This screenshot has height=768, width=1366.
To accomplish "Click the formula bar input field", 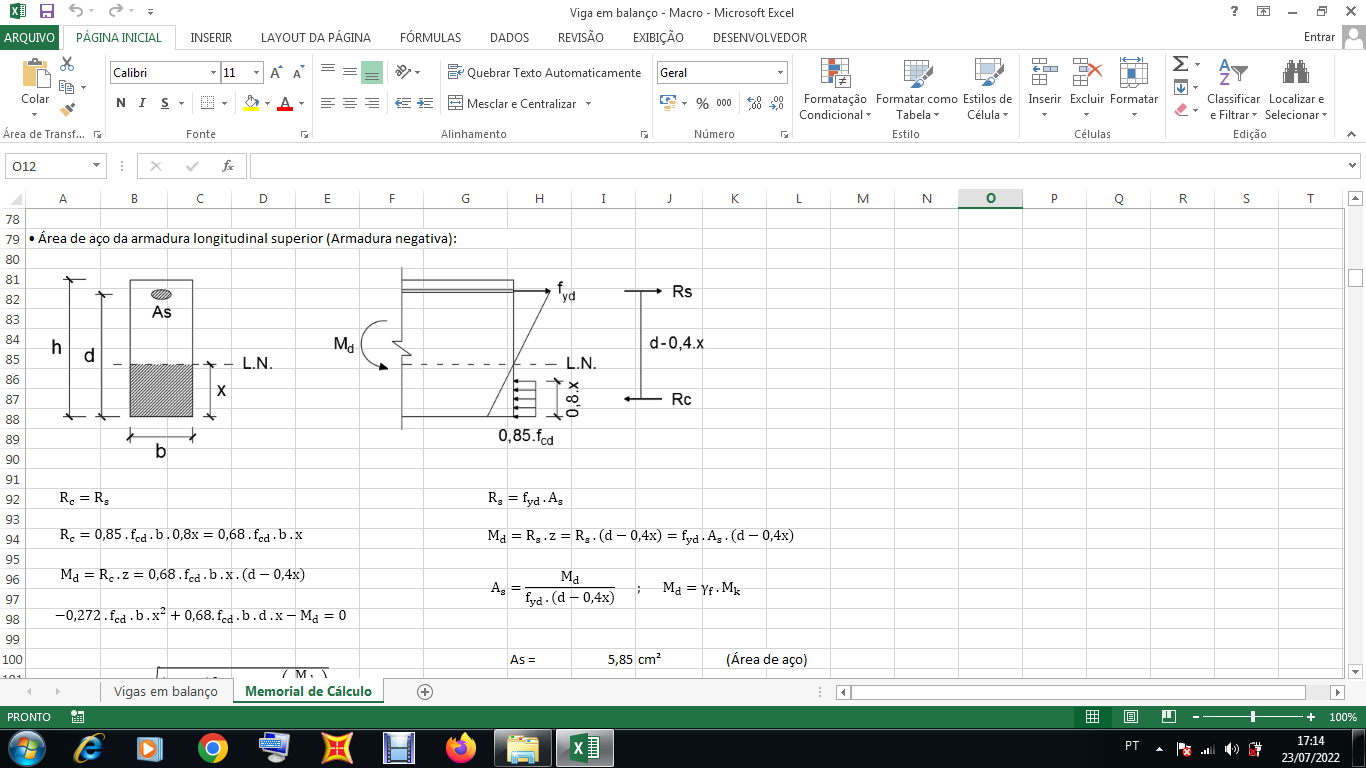I will point(798,166).
